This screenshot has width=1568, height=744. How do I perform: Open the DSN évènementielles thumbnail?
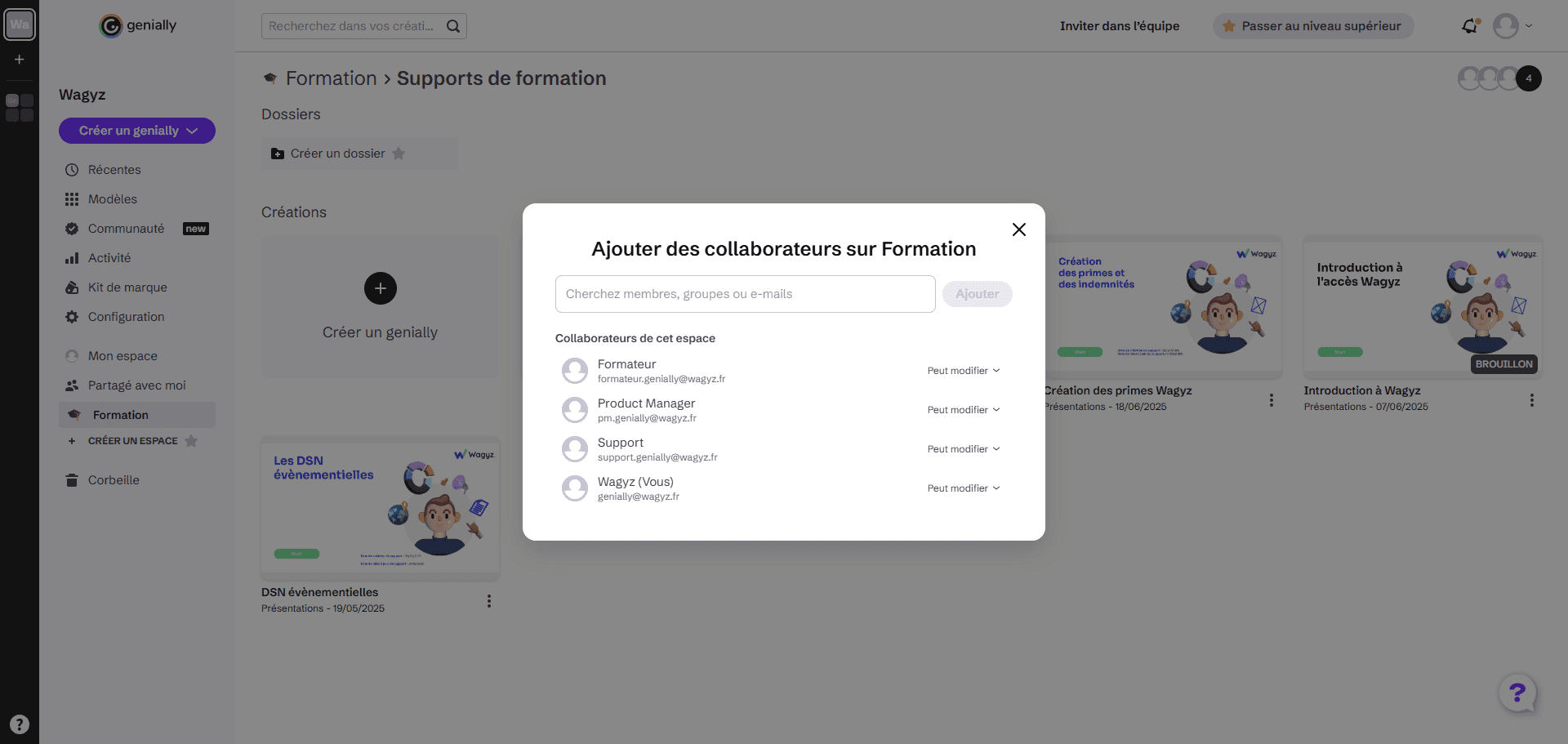(x=380, y=509)
